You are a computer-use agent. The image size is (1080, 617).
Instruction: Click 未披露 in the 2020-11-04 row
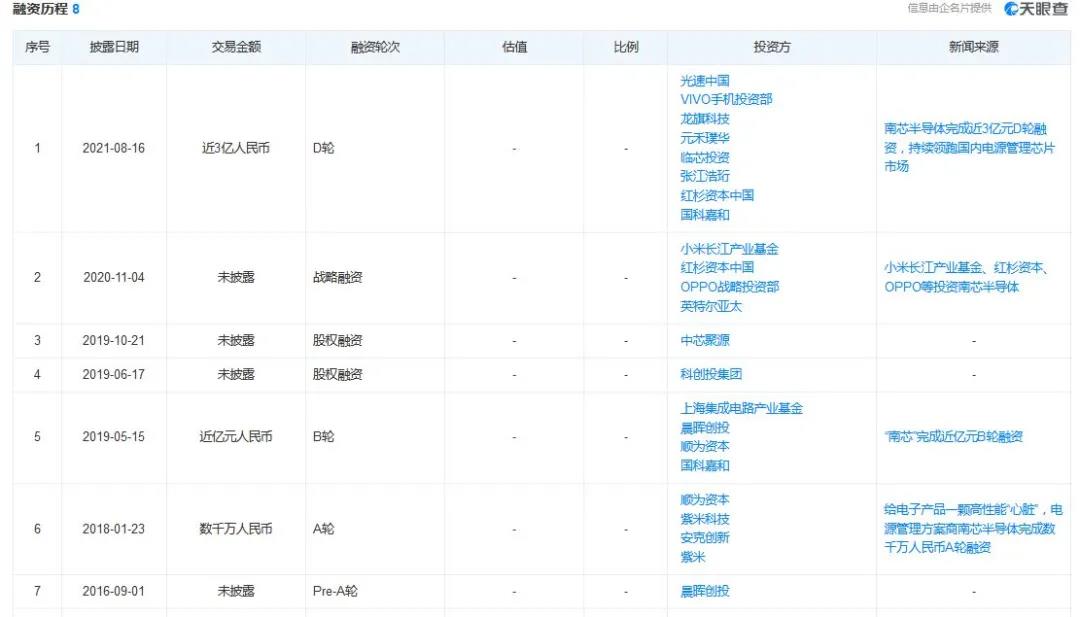click(236, 278)
